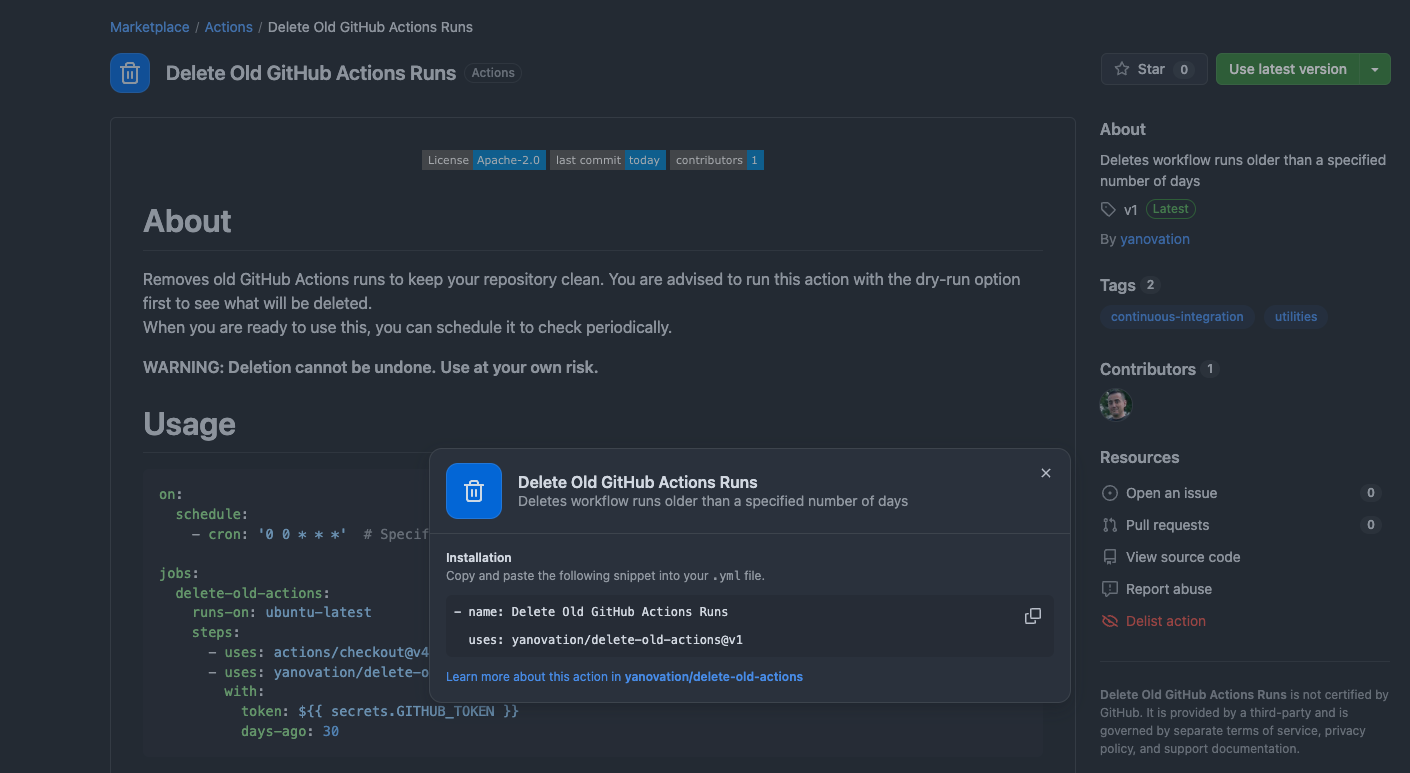
Task: Dismiss the Installation dialog with the X
Action: pyautogui.click(x=1045, y=473)
